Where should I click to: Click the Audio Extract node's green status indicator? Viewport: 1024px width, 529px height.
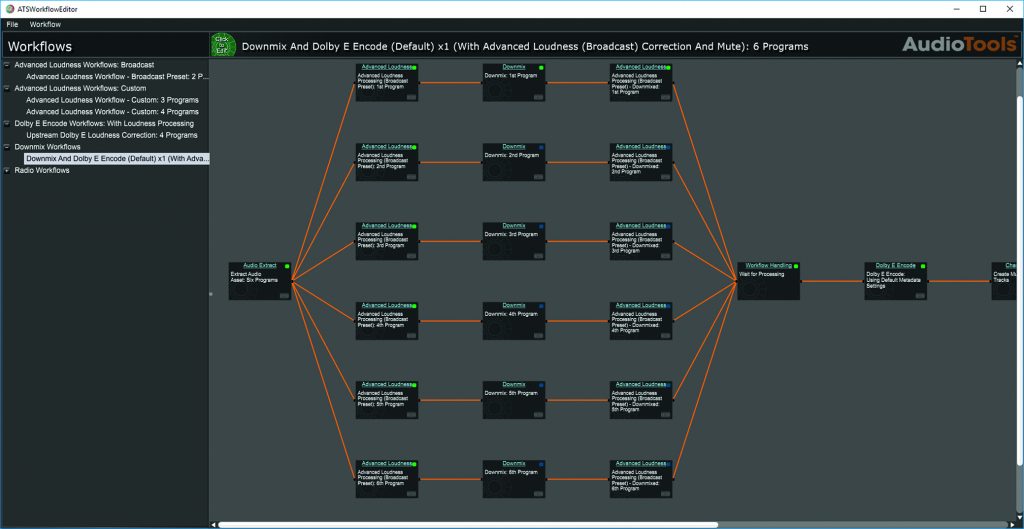[287, 266]
